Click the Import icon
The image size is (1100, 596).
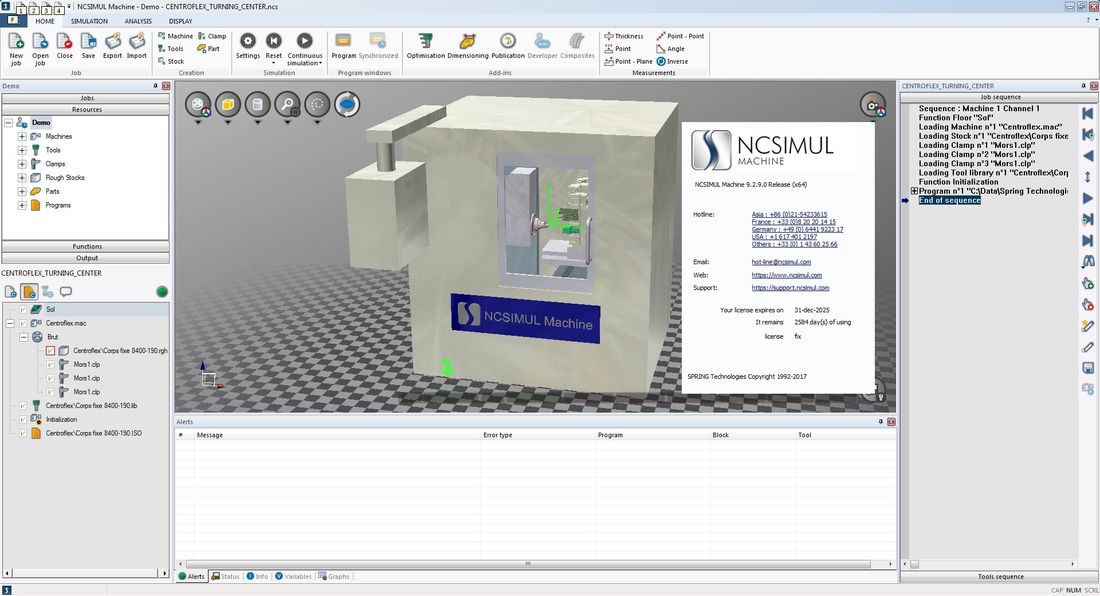137,41
